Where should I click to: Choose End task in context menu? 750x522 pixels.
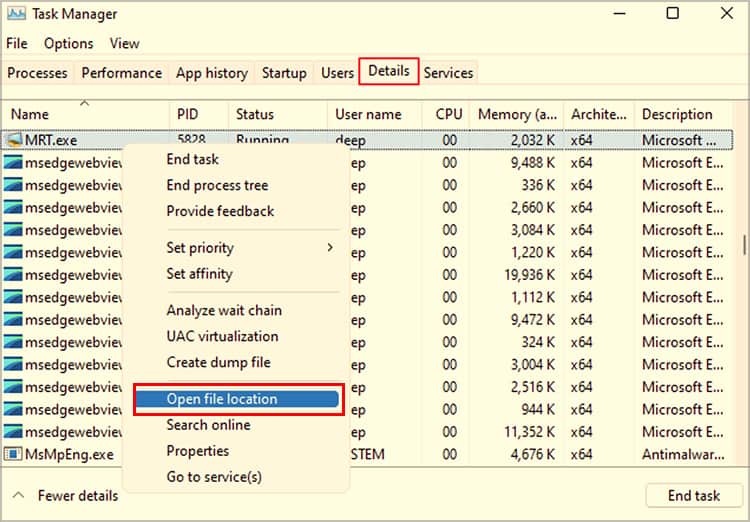pos(193,159)
